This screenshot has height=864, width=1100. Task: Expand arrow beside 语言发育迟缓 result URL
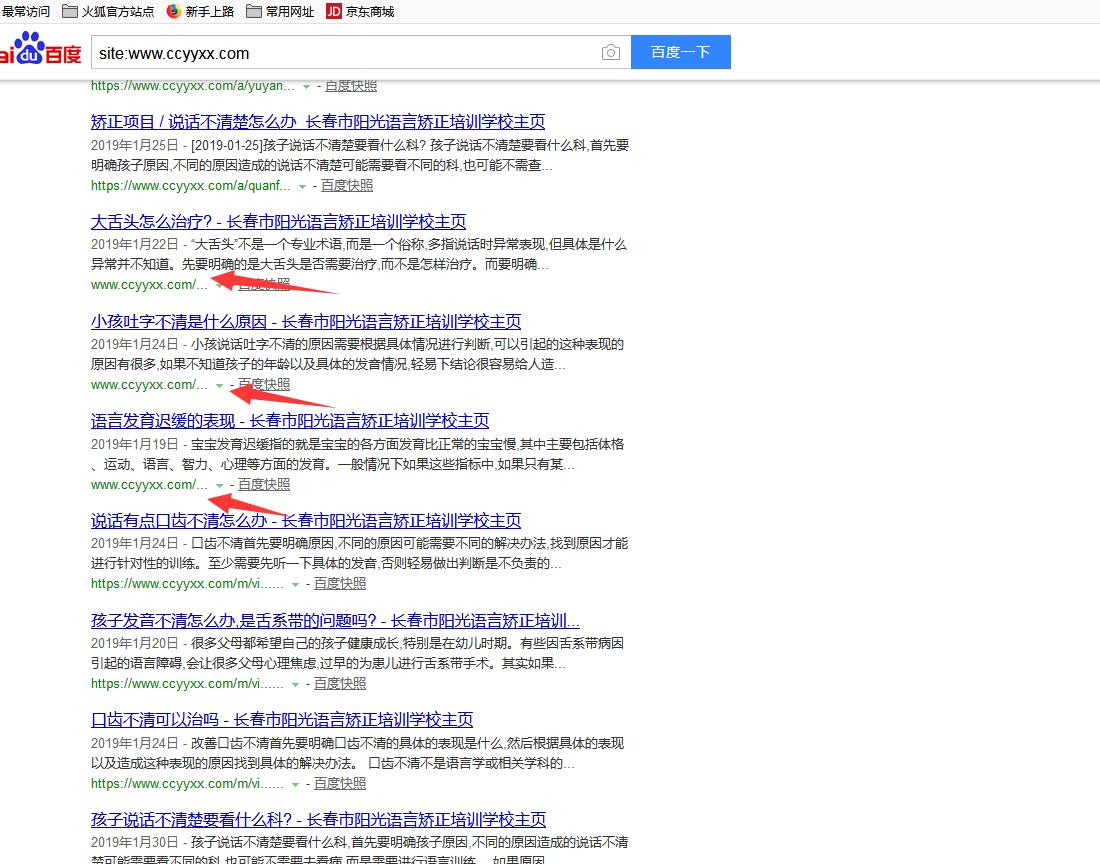click(x=219, y=485)
